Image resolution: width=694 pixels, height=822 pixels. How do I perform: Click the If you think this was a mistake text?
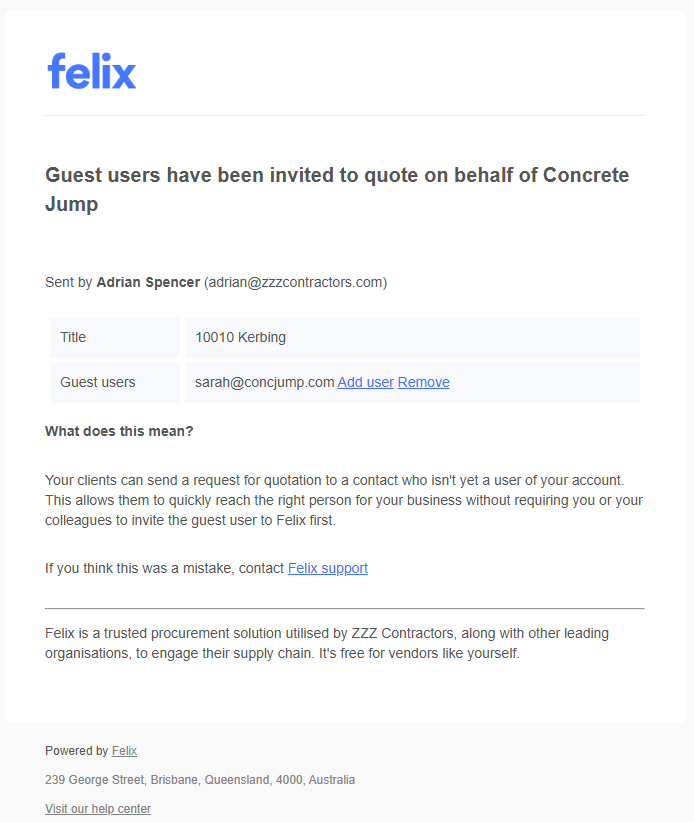pos(165,568)
